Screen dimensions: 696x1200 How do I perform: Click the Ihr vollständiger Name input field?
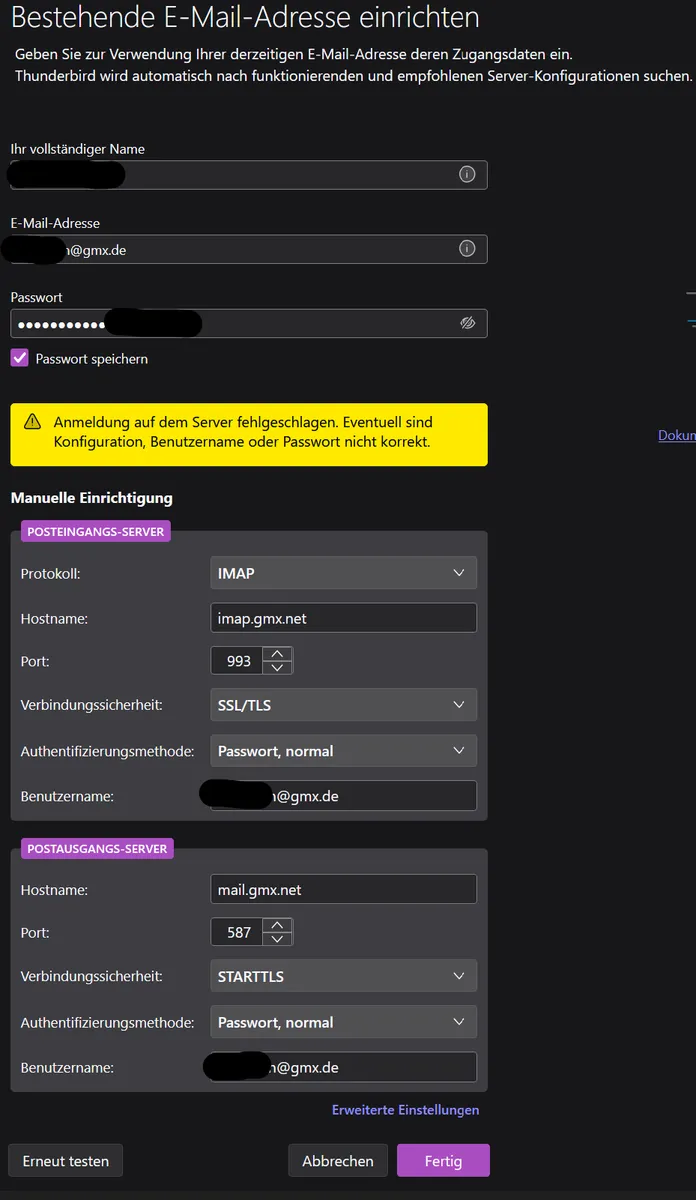(249, 174)
